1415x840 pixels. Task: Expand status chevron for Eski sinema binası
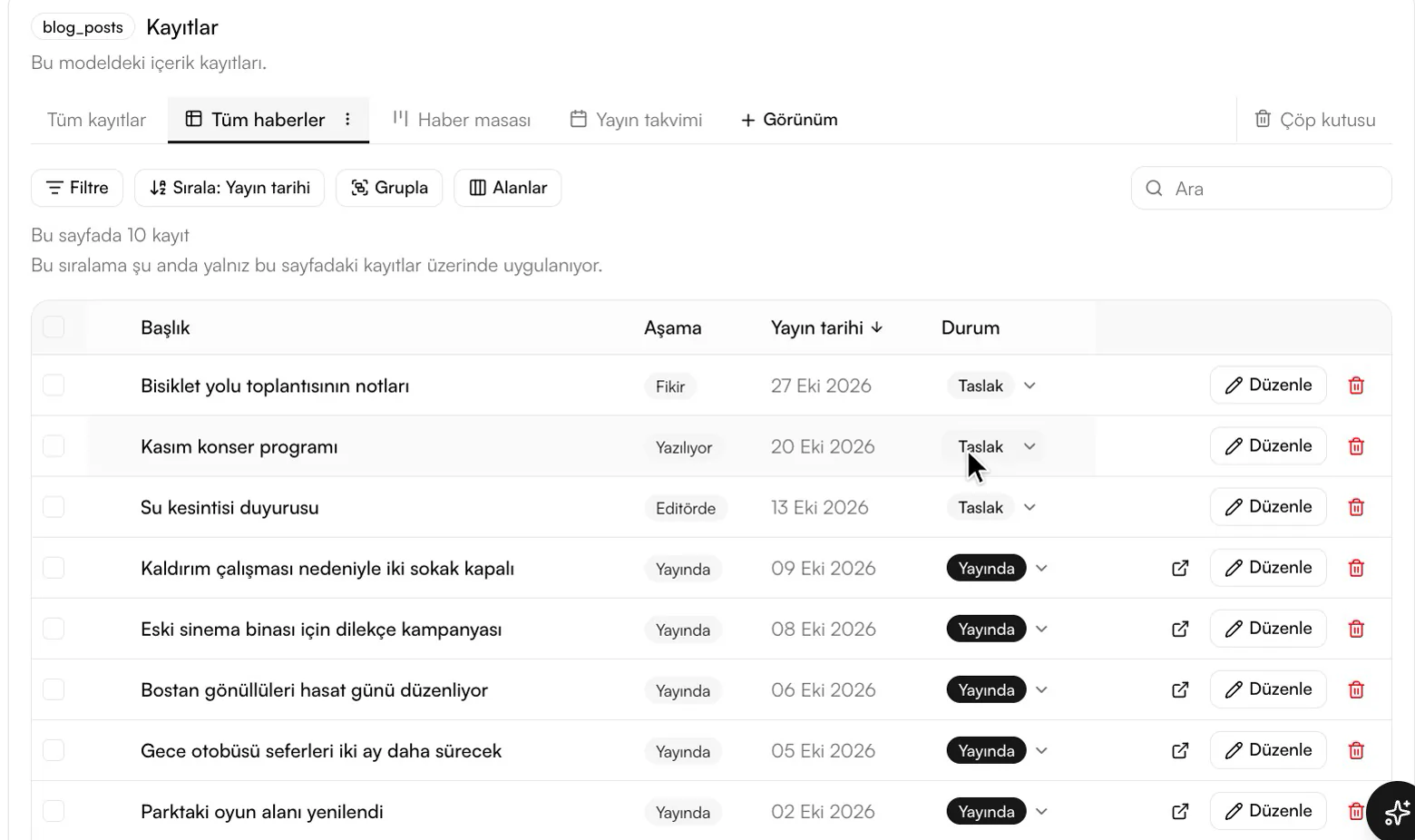tap(1041, 629)
